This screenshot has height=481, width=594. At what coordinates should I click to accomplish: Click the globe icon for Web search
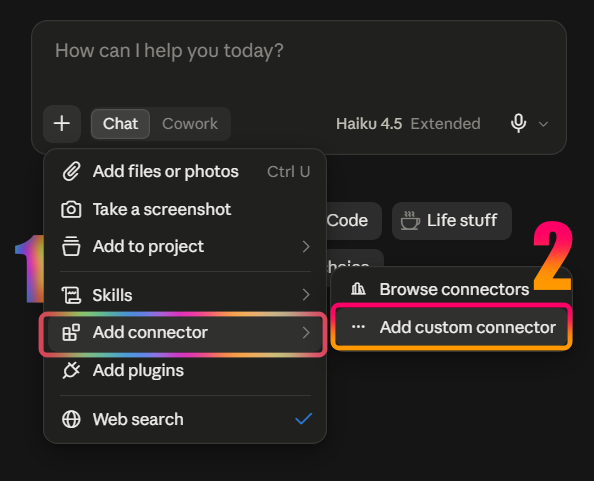point(71,419)
